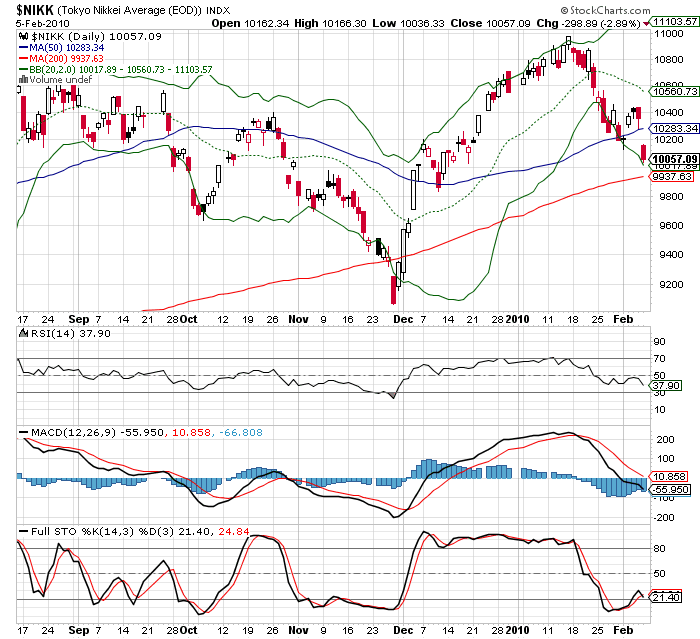Click the volume bars icon beside Volume undef

pyautogui.click(x=23, y=79)
